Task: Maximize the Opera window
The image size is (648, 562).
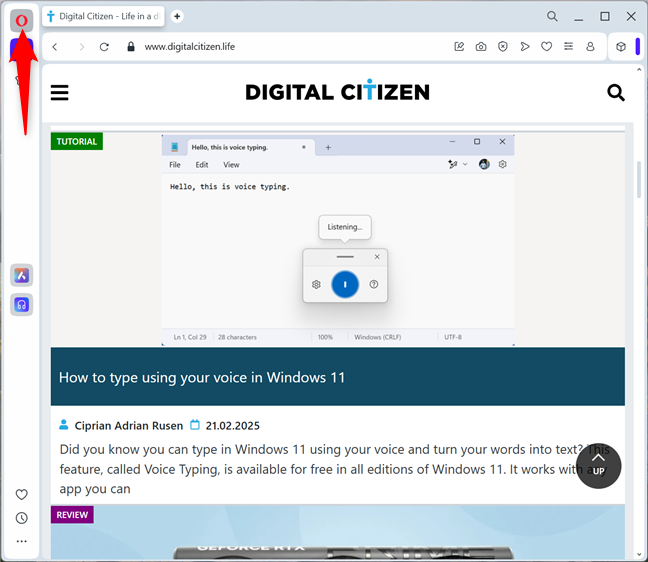Action: [605, 17]
